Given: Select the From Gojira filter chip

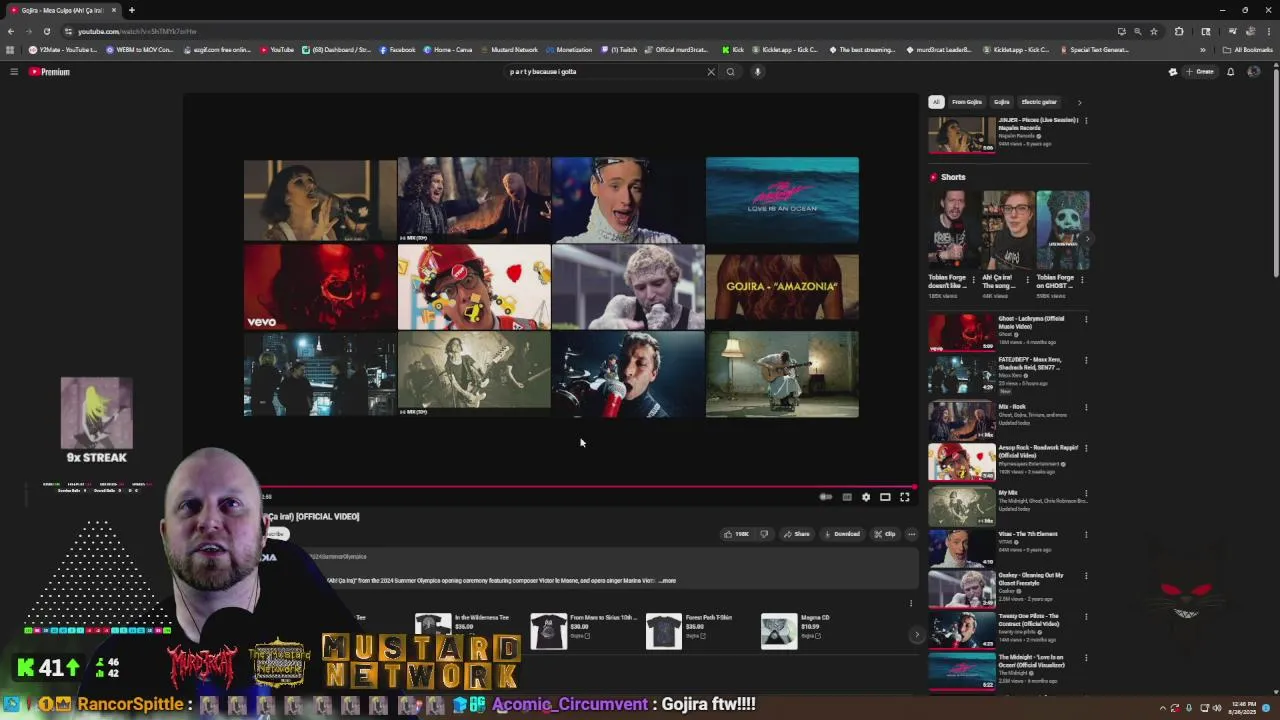Looking at the screenshot, I should coord(966,102).
